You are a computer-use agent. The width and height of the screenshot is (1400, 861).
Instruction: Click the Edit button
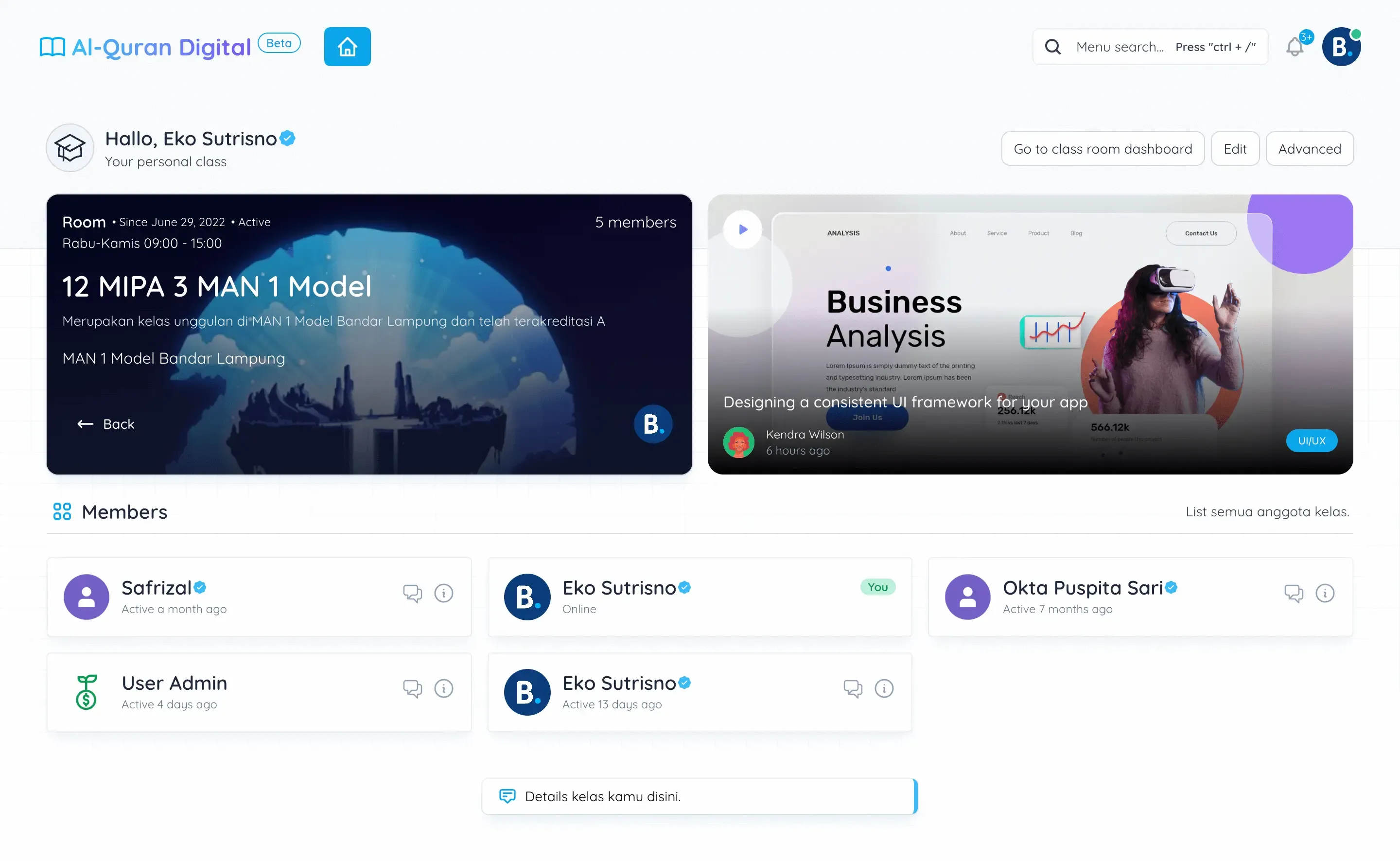pyautogui.click(x=1235, y=149)
